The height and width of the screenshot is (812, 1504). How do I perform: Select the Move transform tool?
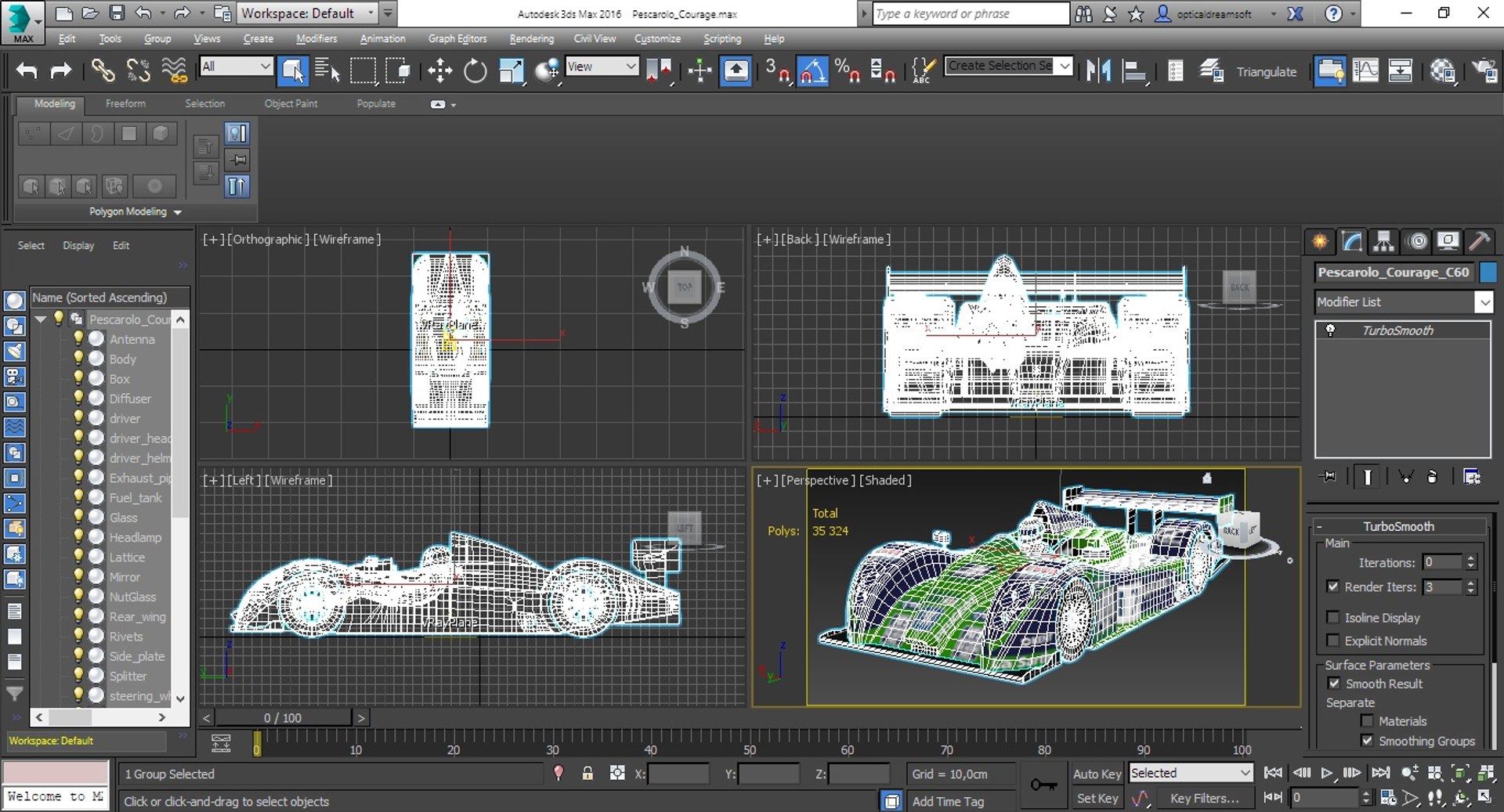point(440,71)
